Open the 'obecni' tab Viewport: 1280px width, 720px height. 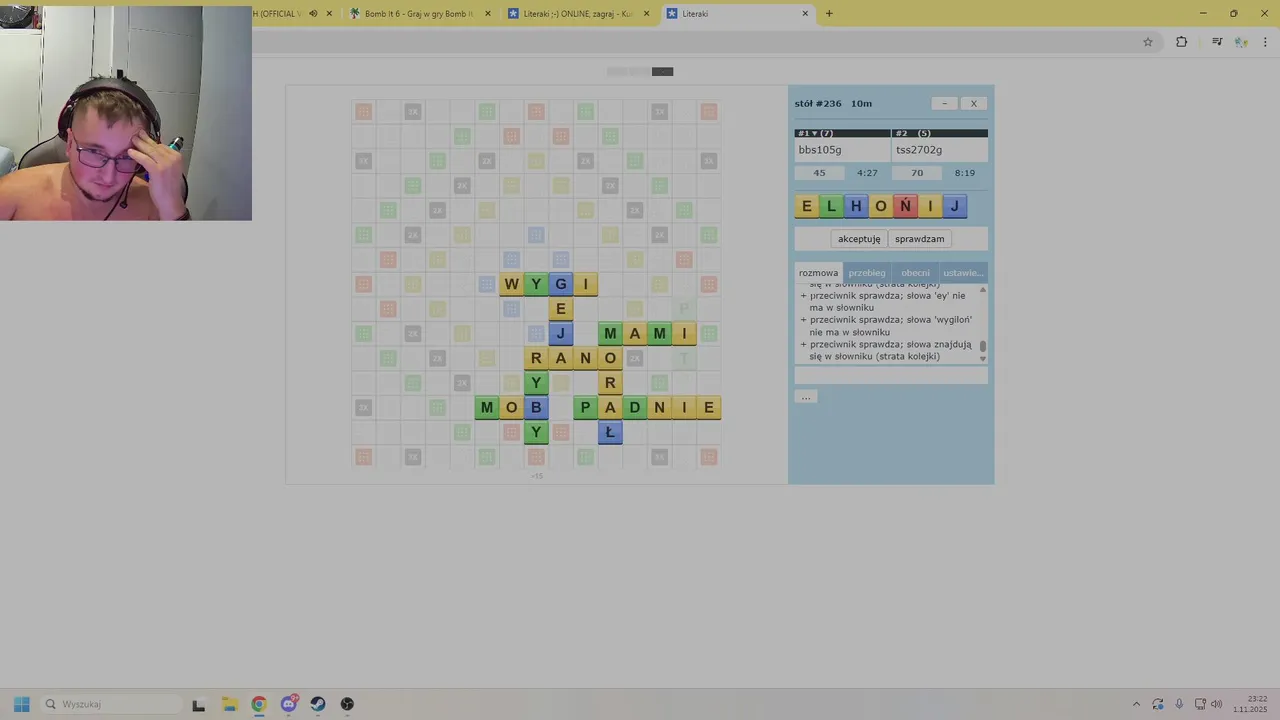[x=915, y=272]
